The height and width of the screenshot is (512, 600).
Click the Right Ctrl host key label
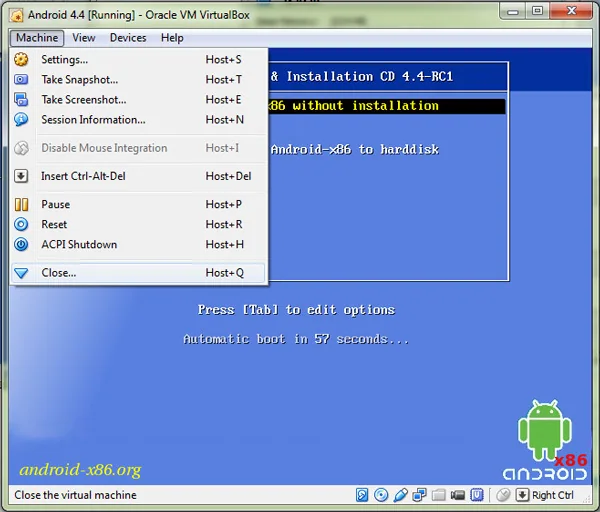pyautogui.click(x=553, y=495)
